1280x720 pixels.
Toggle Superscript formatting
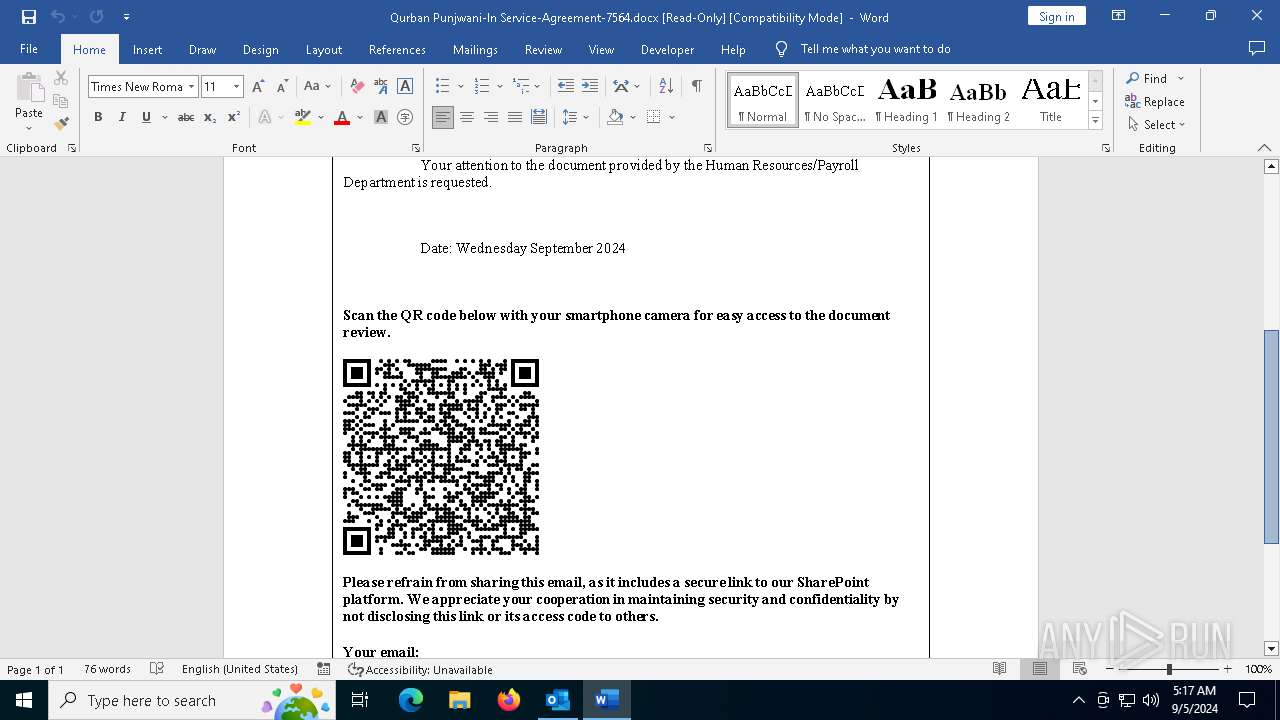pyautogui.click(x=234, y=117)
